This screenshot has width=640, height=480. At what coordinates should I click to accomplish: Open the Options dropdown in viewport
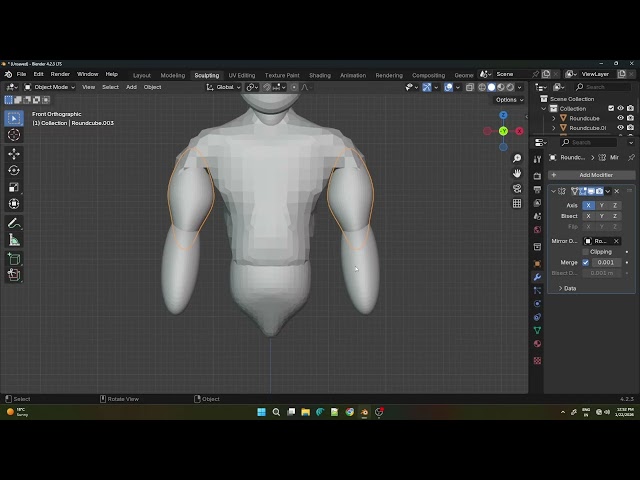pyautogui.click(x=509, y=100)
